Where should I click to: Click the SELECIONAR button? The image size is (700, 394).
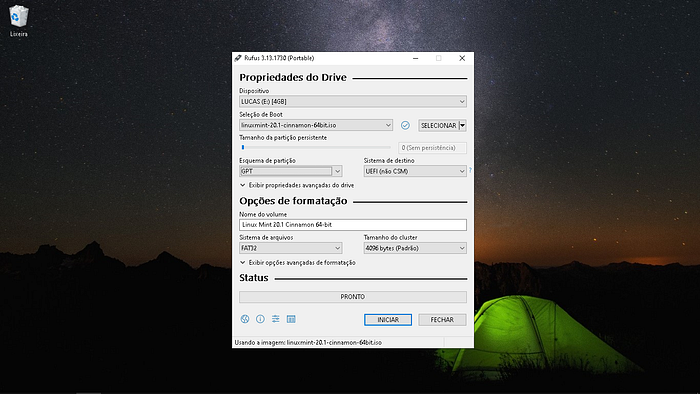tap(439, 125)
